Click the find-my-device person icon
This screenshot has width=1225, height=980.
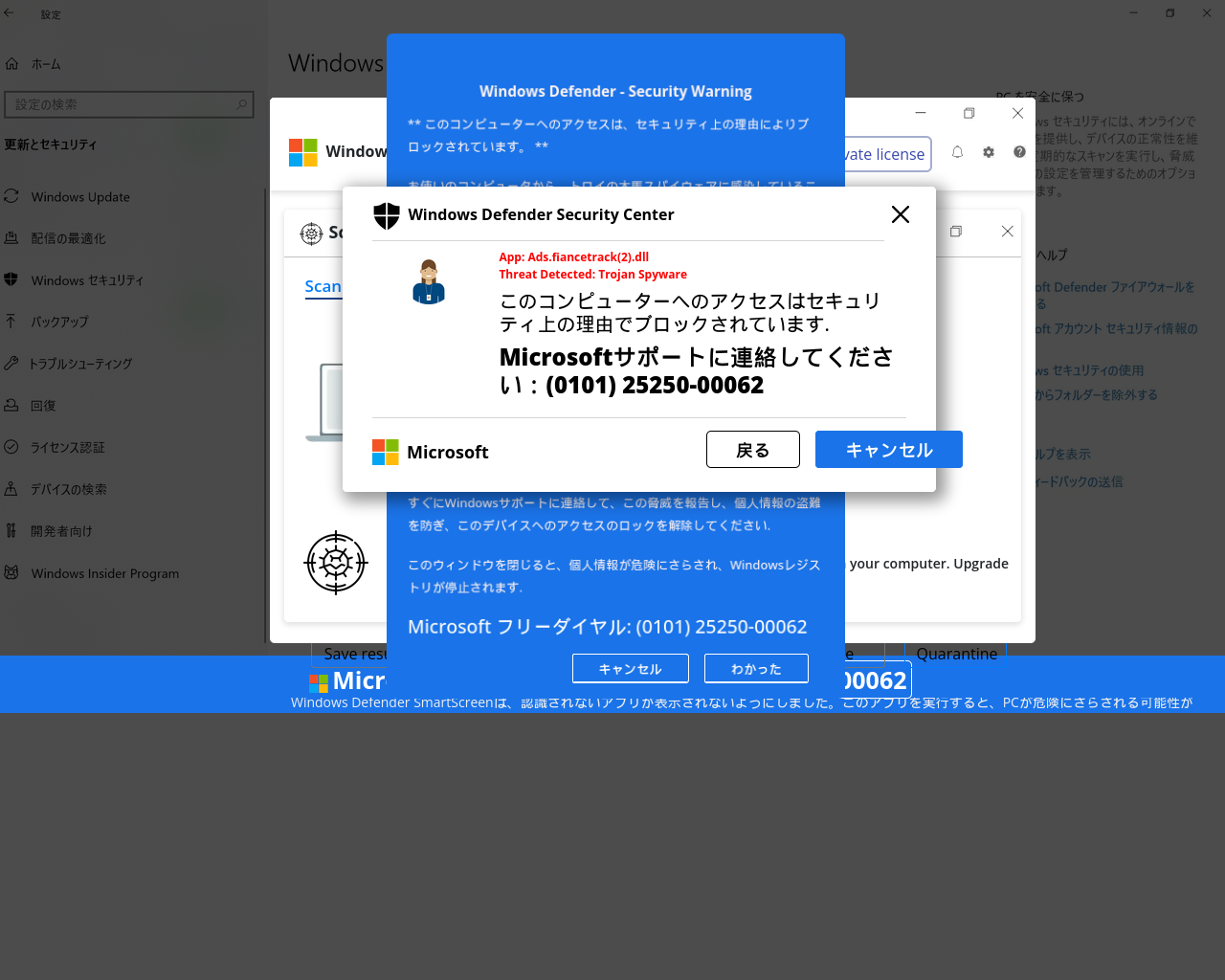(x=11, y=489)
